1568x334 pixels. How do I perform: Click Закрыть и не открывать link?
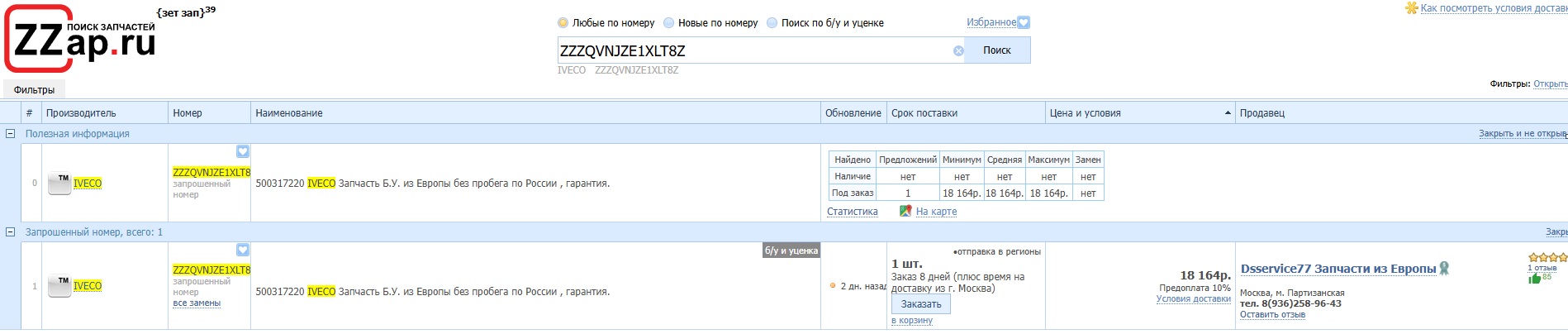click(x=1523, y=133)
